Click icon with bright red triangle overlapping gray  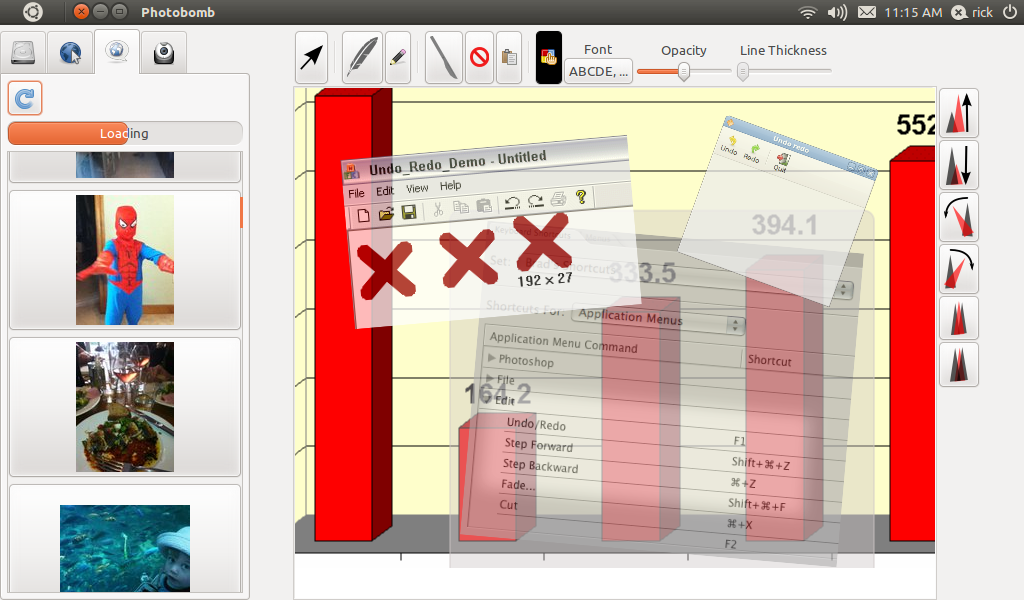click(x=959, y=318)
